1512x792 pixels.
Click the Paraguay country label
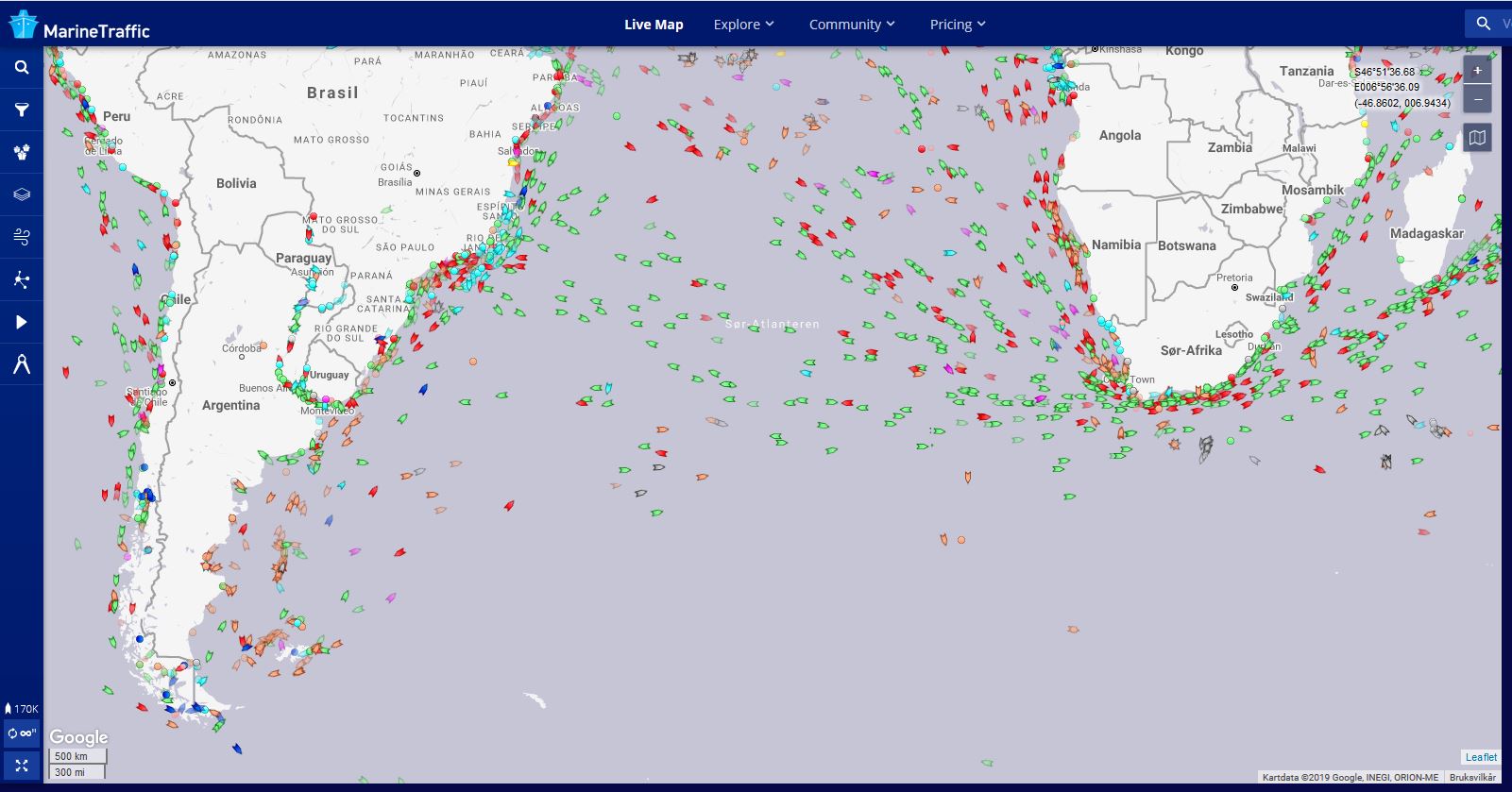click(303, 258)
